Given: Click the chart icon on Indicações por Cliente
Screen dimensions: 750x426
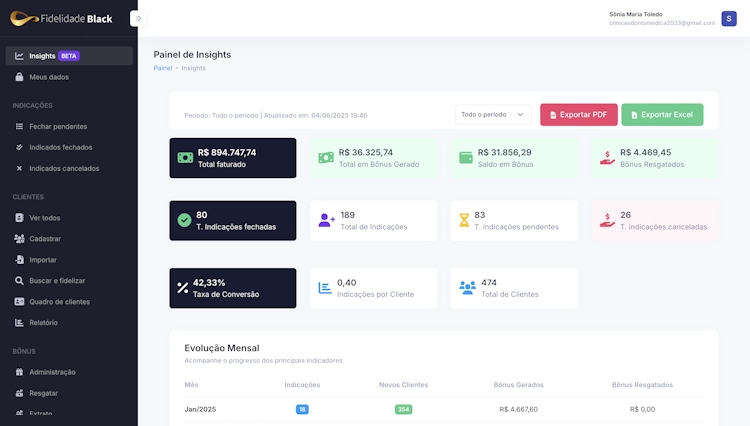Looking at the screenshot, I should pos(325,288).
